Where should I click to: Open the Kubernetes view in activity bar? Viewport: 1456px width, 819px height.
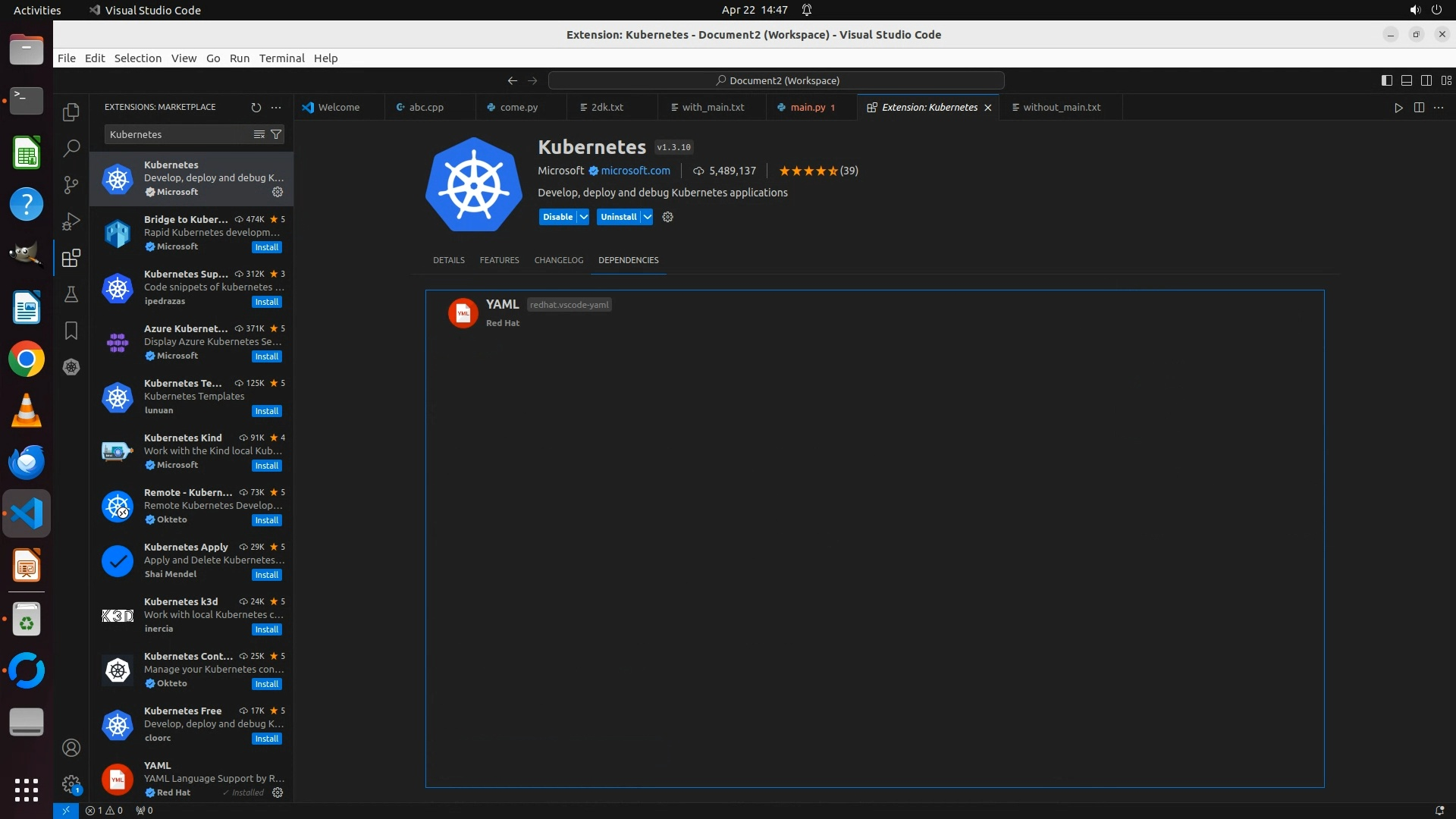71,367
